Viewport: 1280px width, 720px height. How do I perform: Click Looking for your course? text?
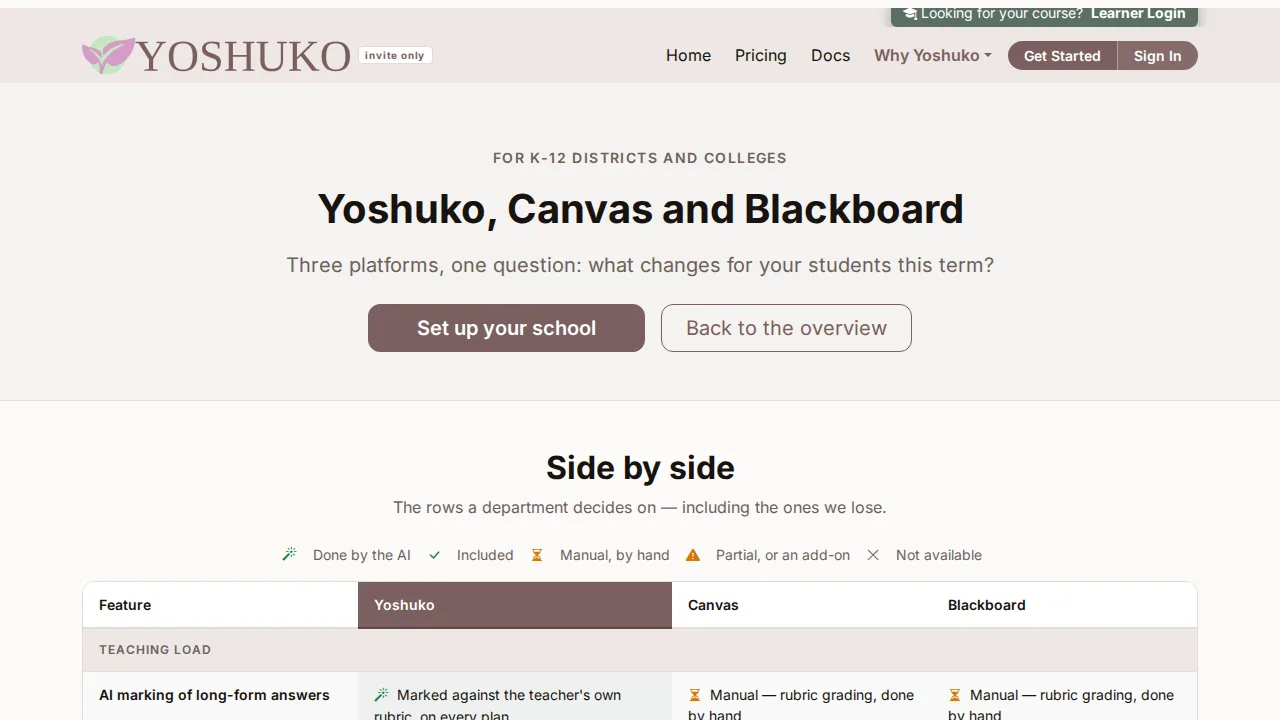(1002, 14)
